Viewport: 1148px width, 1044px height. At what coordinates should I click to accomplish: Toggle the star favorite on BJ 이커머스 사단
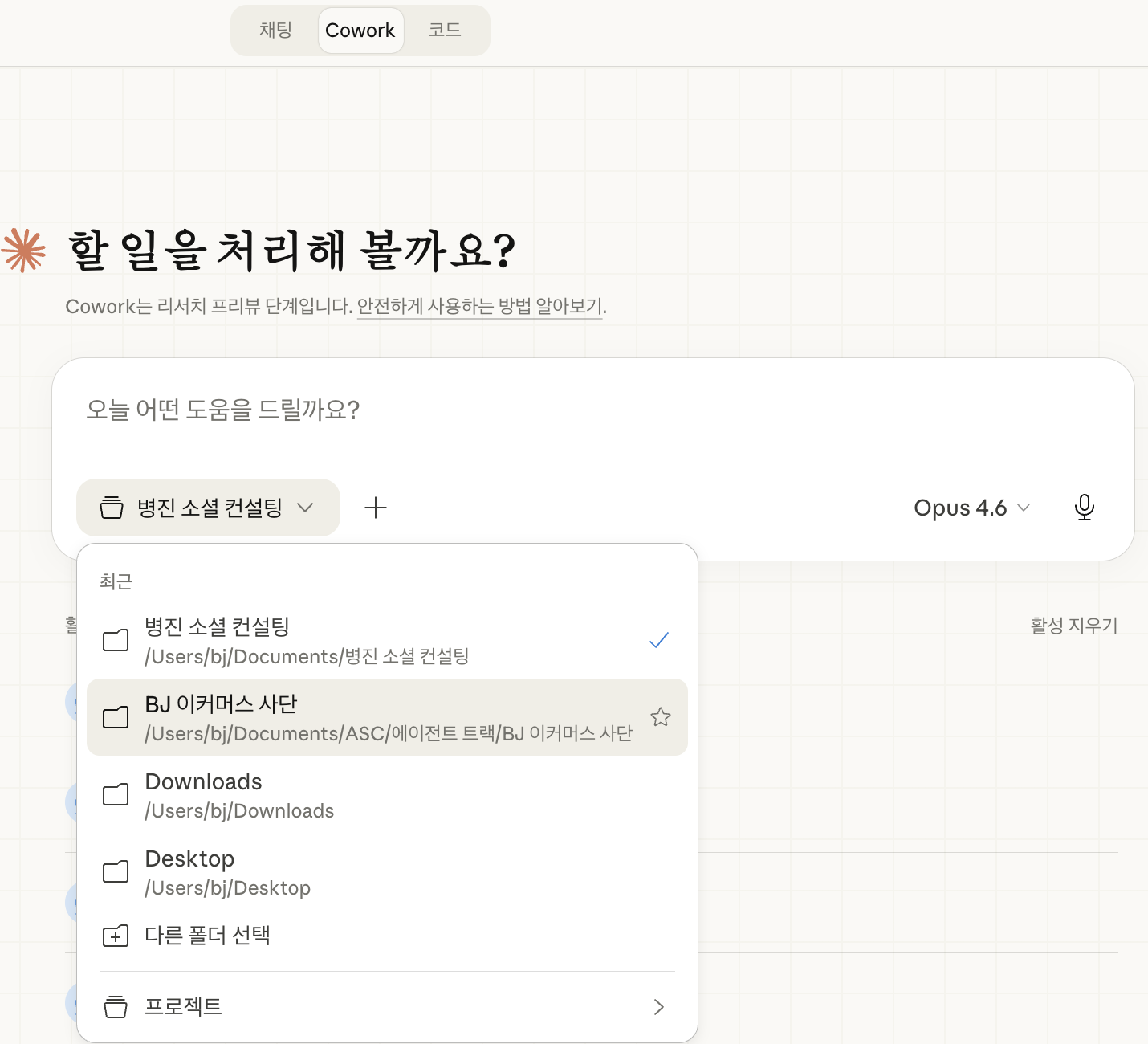(x=660, y=716)
